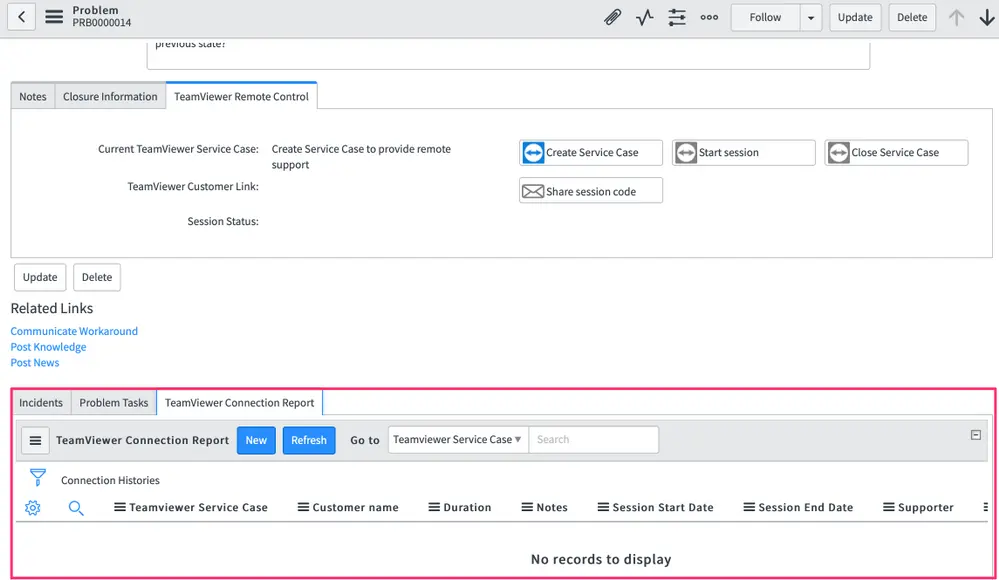The height and width of the screenshot is (580, 999).
Task: Open the Post News link
Action: click(34, 363)
